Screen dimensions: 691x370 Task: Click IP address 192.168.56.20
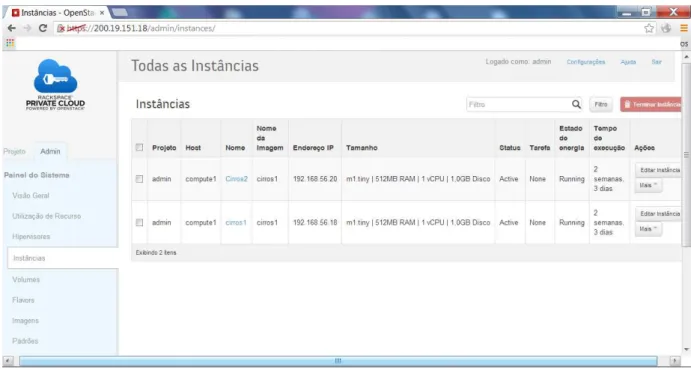coord(315,179)
